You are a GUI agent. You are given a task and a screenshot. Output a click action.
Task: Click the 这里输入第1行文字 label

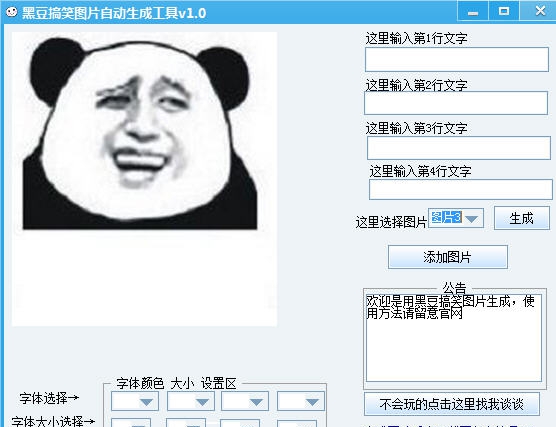point(416,38)
